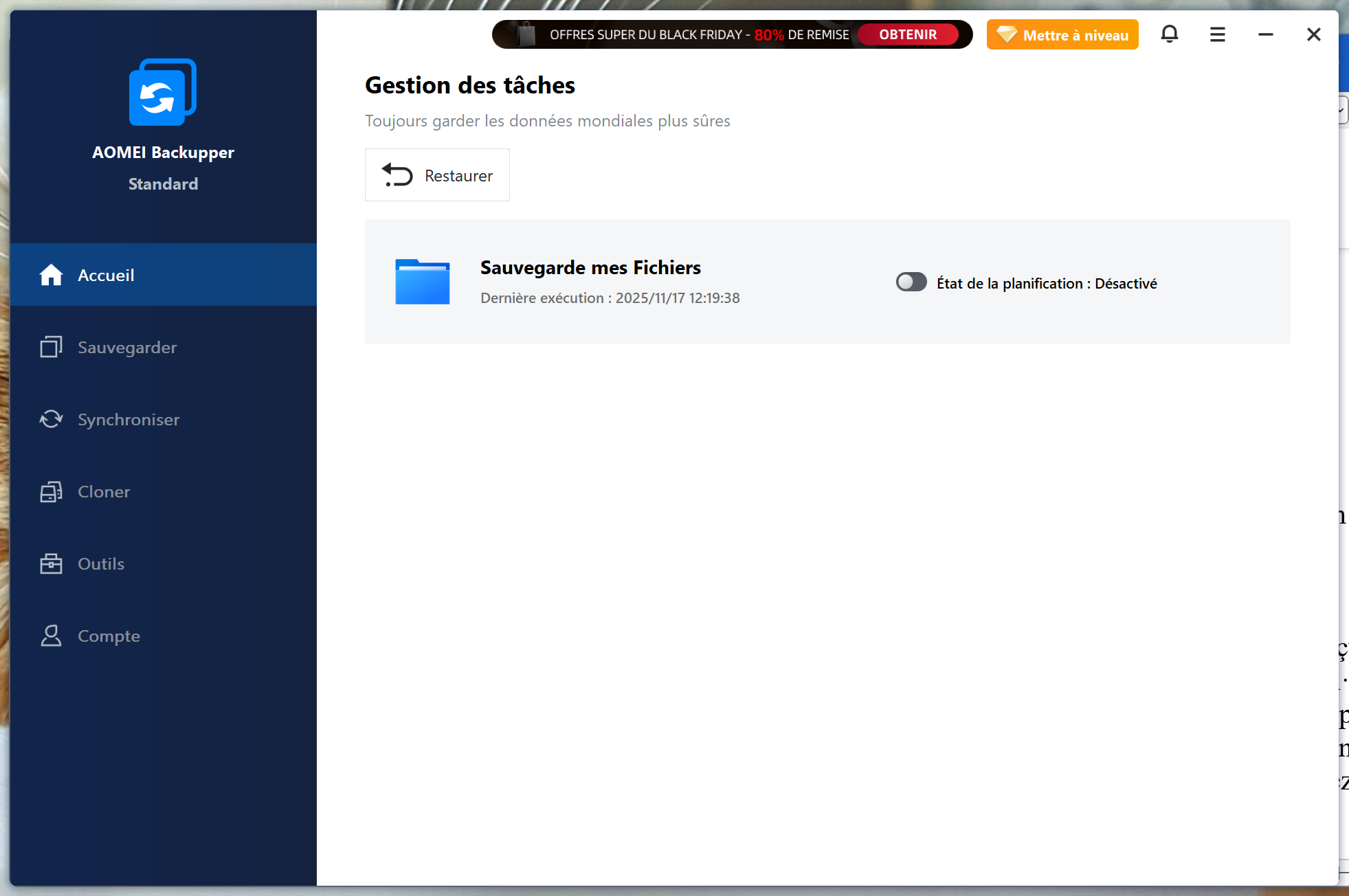Click the AOMEI Backupper logo icon
The height and width of the screenshot is (896, 1349).
pyautogui.click(x=163, y=93)
